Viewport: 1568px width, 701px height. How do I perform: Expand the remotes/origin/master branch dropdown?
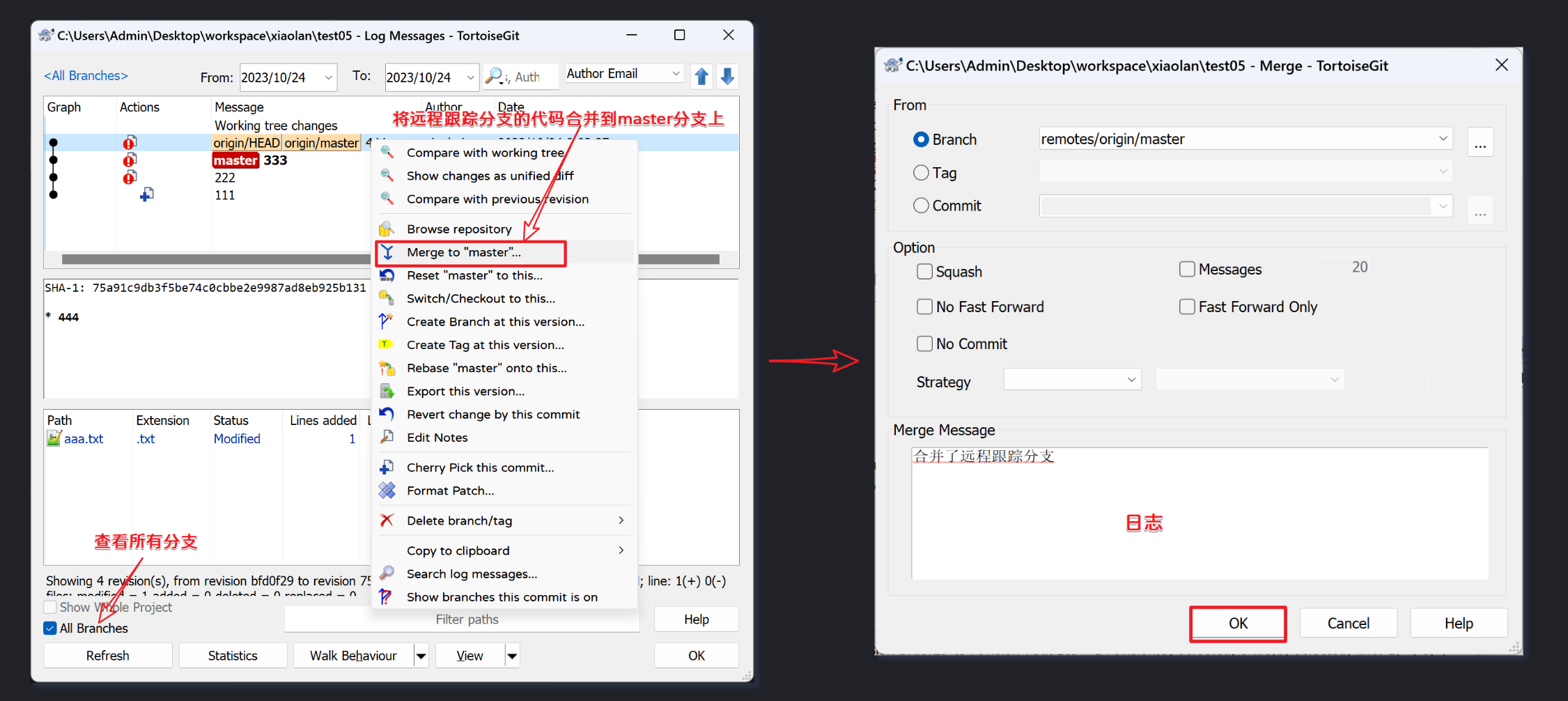pyautogui.click(x=1443, y=139)
